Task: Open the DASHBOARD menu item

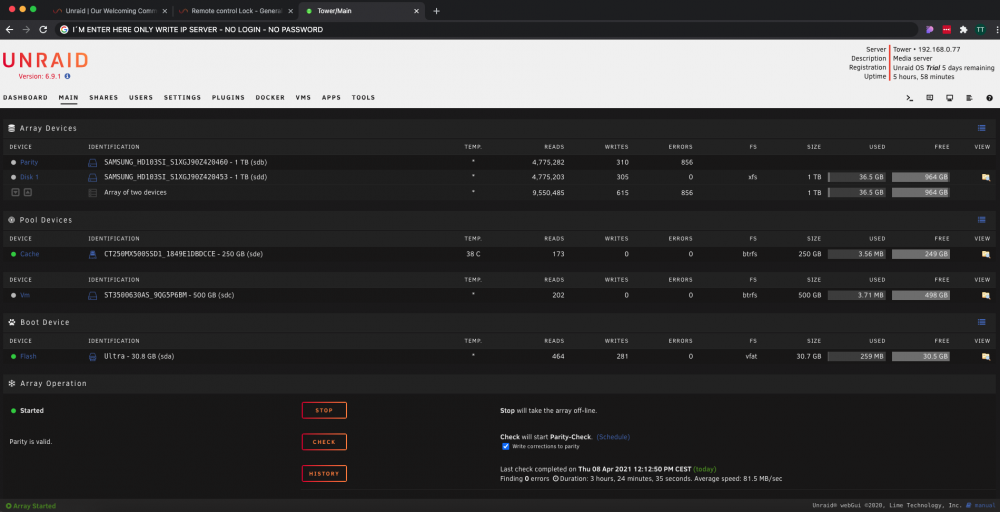Action: pos(26,98)
